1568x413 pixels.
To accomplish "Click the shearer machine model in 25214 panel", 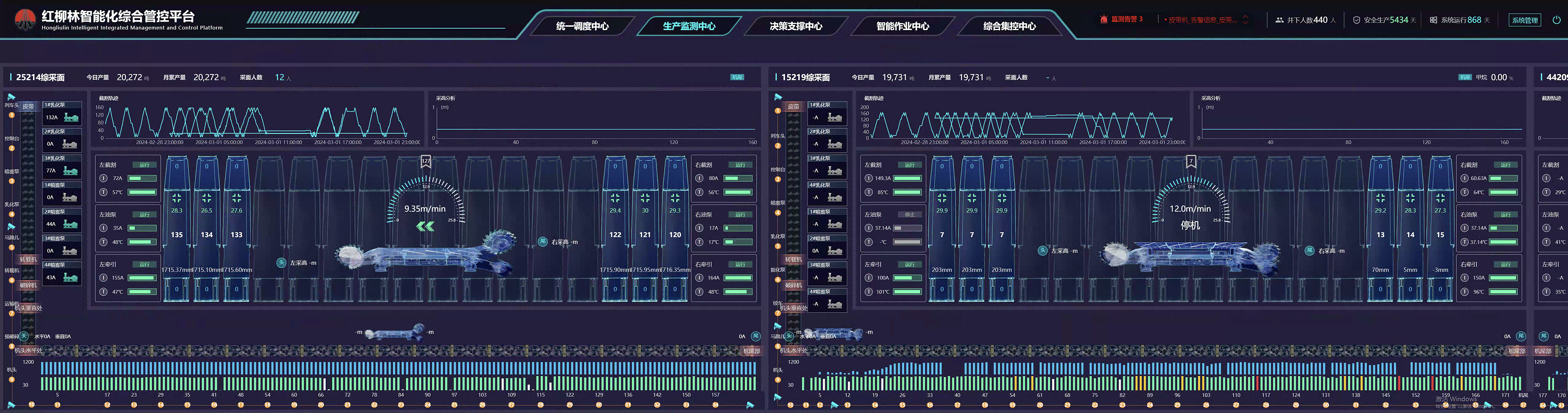I will click(x=426, y=253).
